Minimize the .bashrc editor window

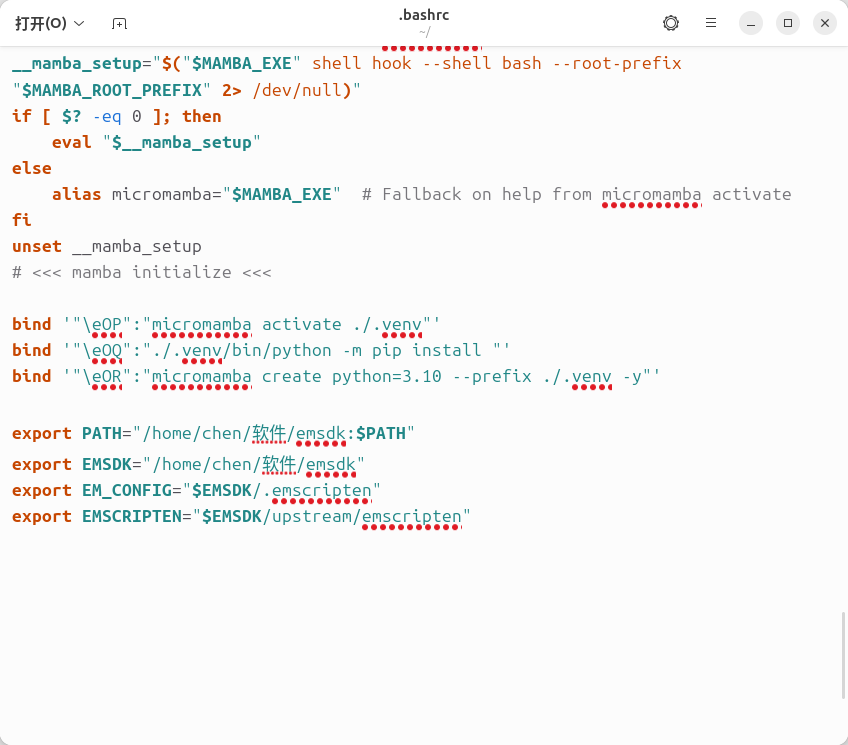pyautogui.click(x=751, y=23)
